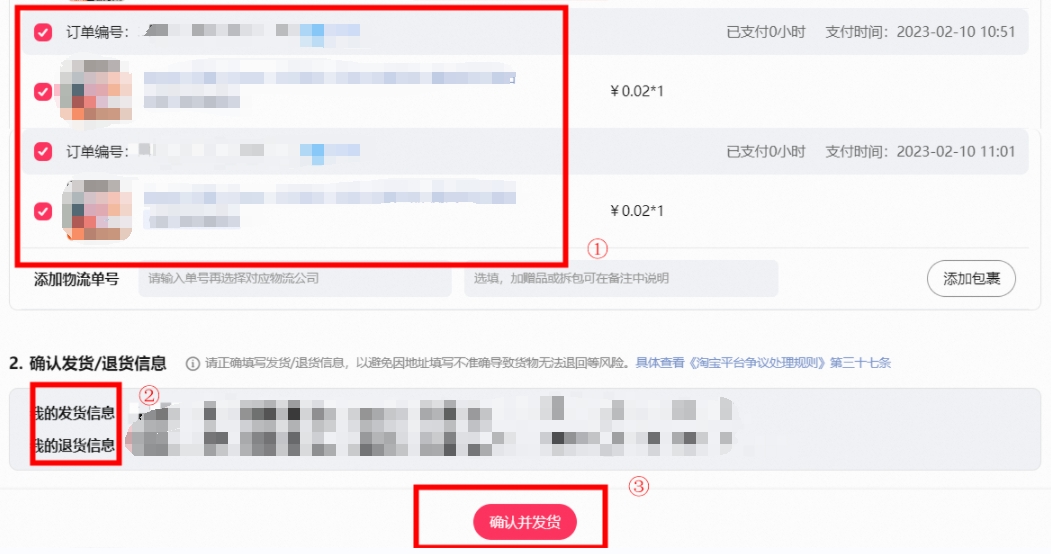Open the product title in the 10:51 order
Image resolution: width=1051 pixels, height=554 pixels.
click(x=330, y=78)
